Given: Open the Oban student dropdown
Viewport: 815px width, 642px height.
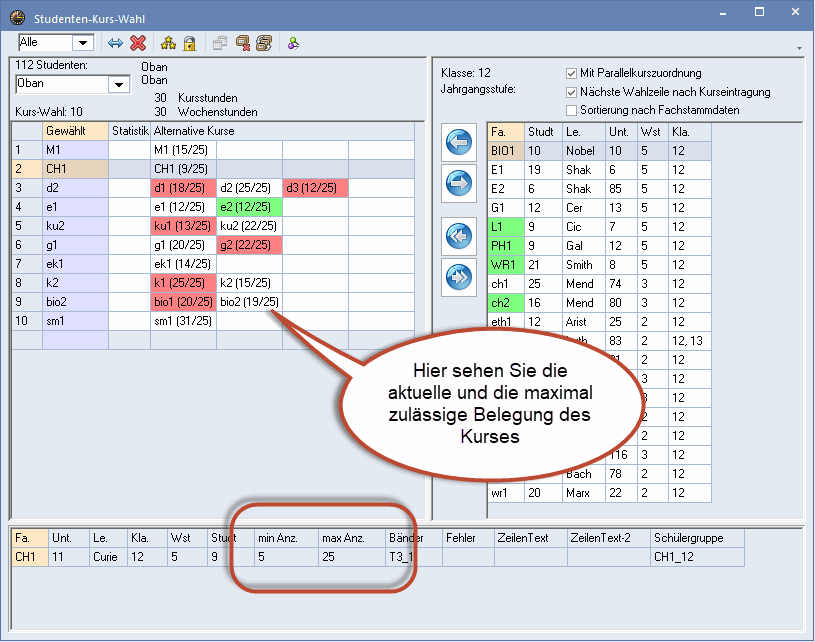Looking at the screenshot, I should 119,84.
